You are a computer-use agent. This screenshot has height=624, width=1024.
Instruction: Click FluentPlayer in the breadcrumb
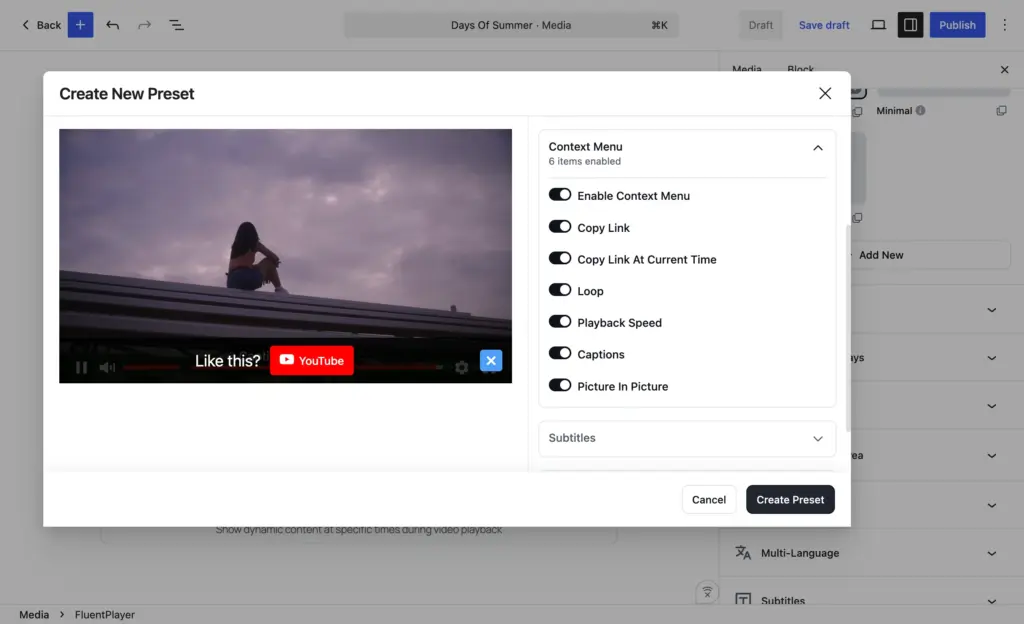tap(104, 614)
